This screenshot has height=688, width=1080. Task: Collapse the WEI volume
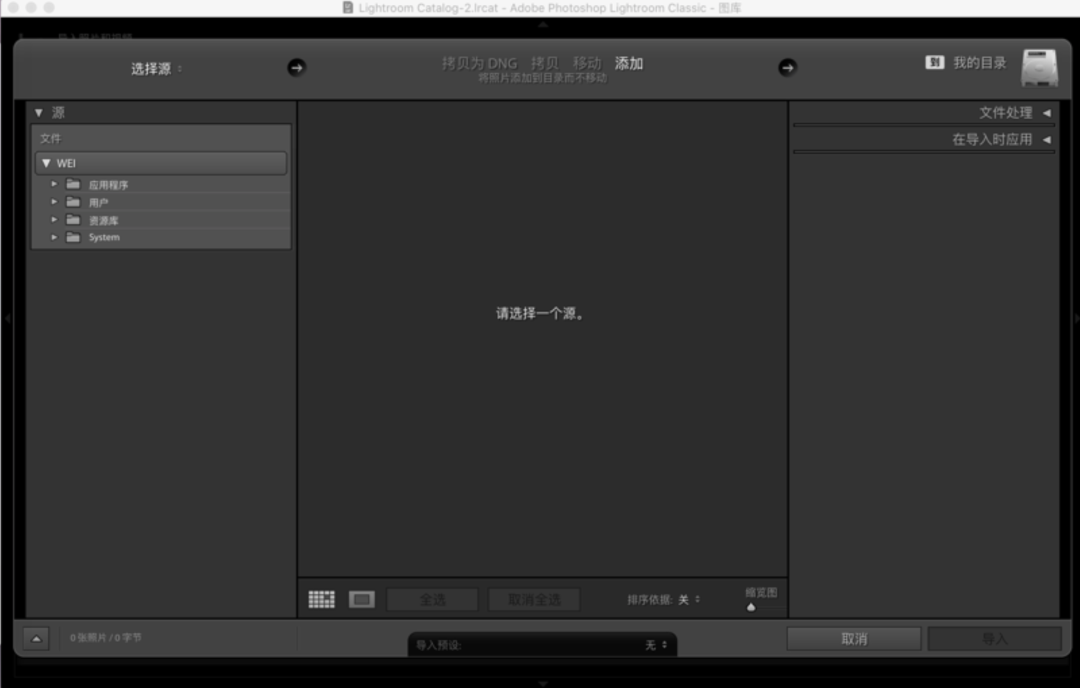[x=46, y=163]
